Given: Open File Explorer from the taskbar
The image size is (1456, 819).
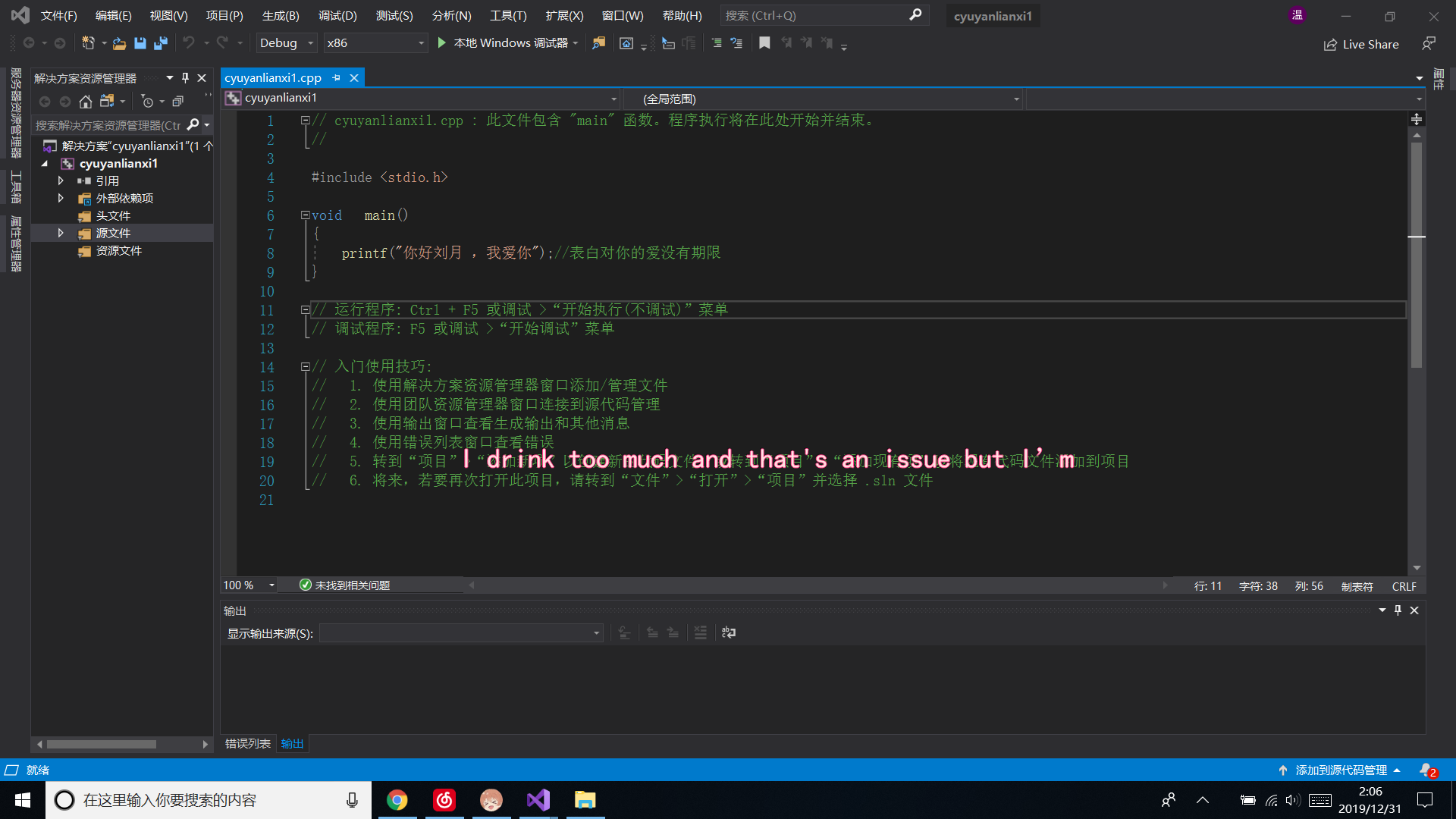Looking at the screenshot, I should point(585,800).
